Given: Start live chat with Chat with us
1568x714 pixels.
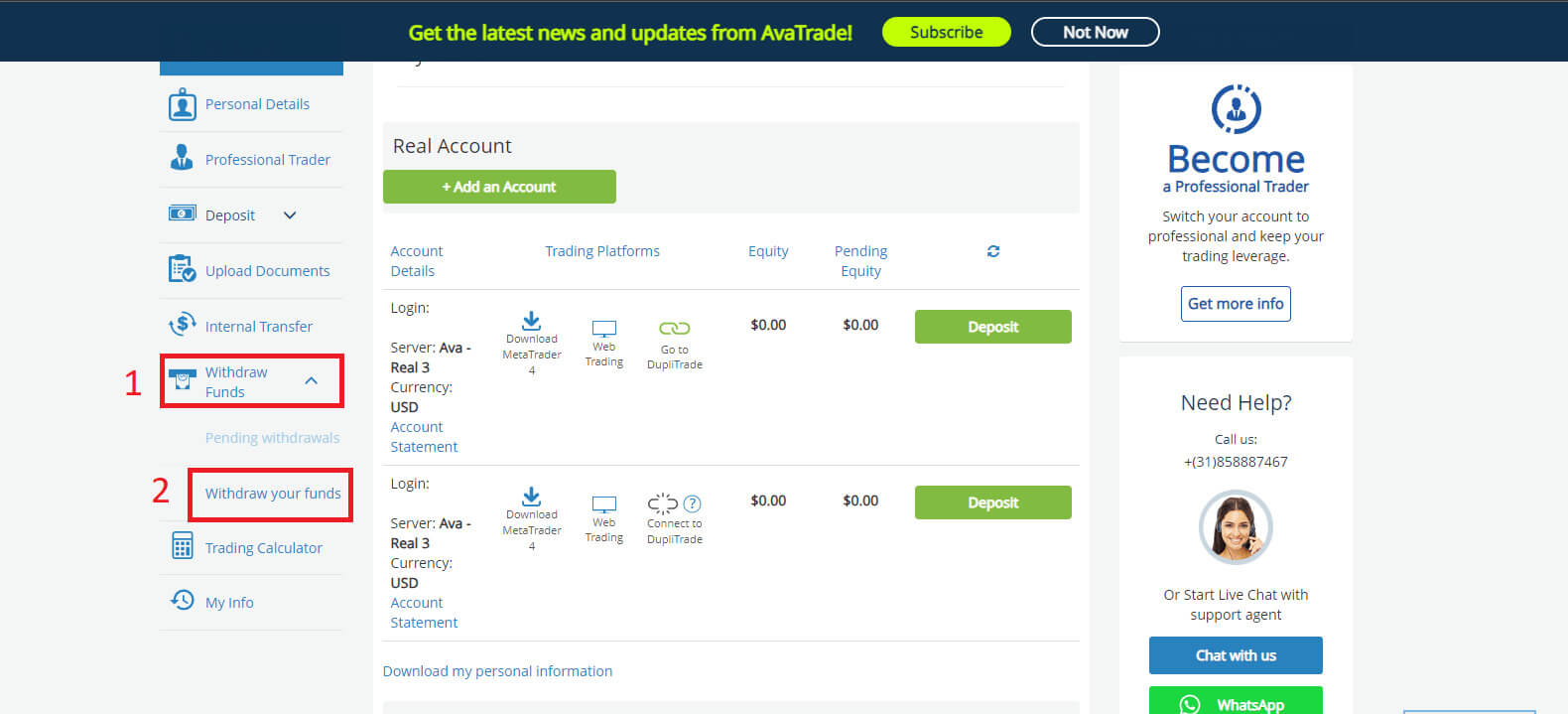Looking at the screenshot, I should point(1236,655).
